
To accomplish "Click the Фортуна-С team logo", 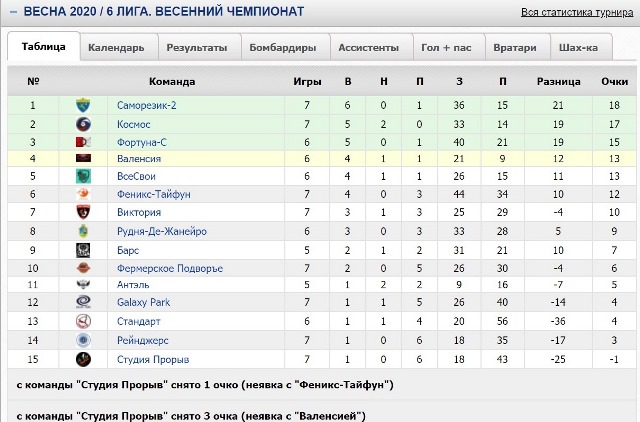I will click(83, 142).
